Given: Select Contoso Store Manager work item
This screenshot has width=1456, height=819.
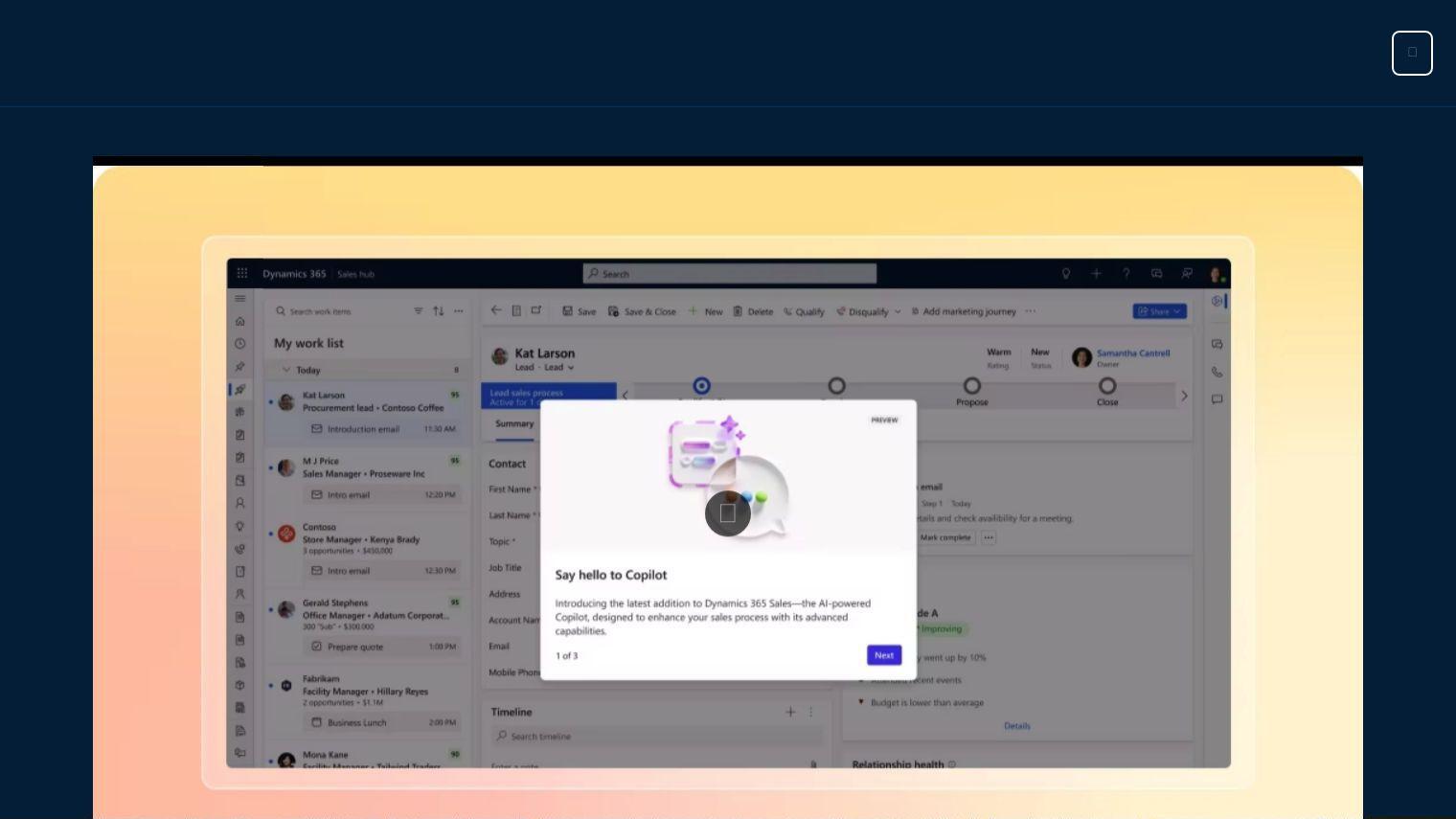Looking at the screenshot, I should [x=368, y=552].
